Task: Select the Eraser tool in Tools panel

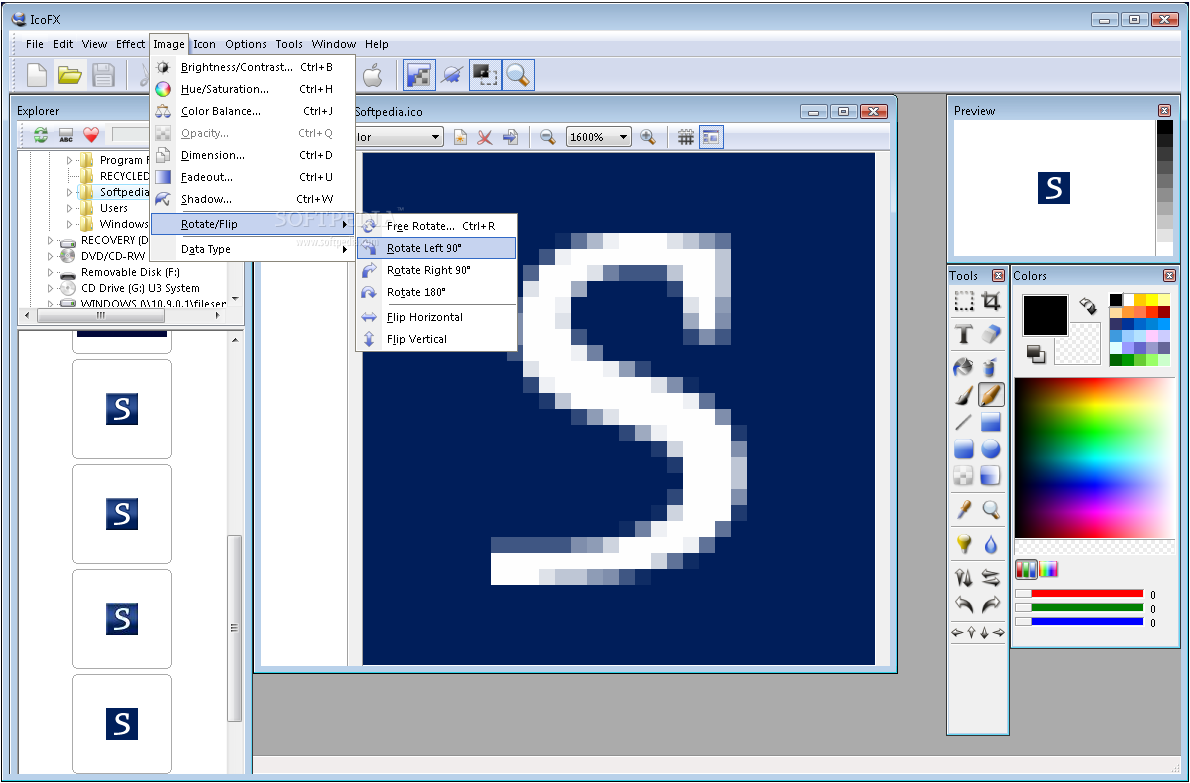Action: pyautogui.click(x=990, y=334)
